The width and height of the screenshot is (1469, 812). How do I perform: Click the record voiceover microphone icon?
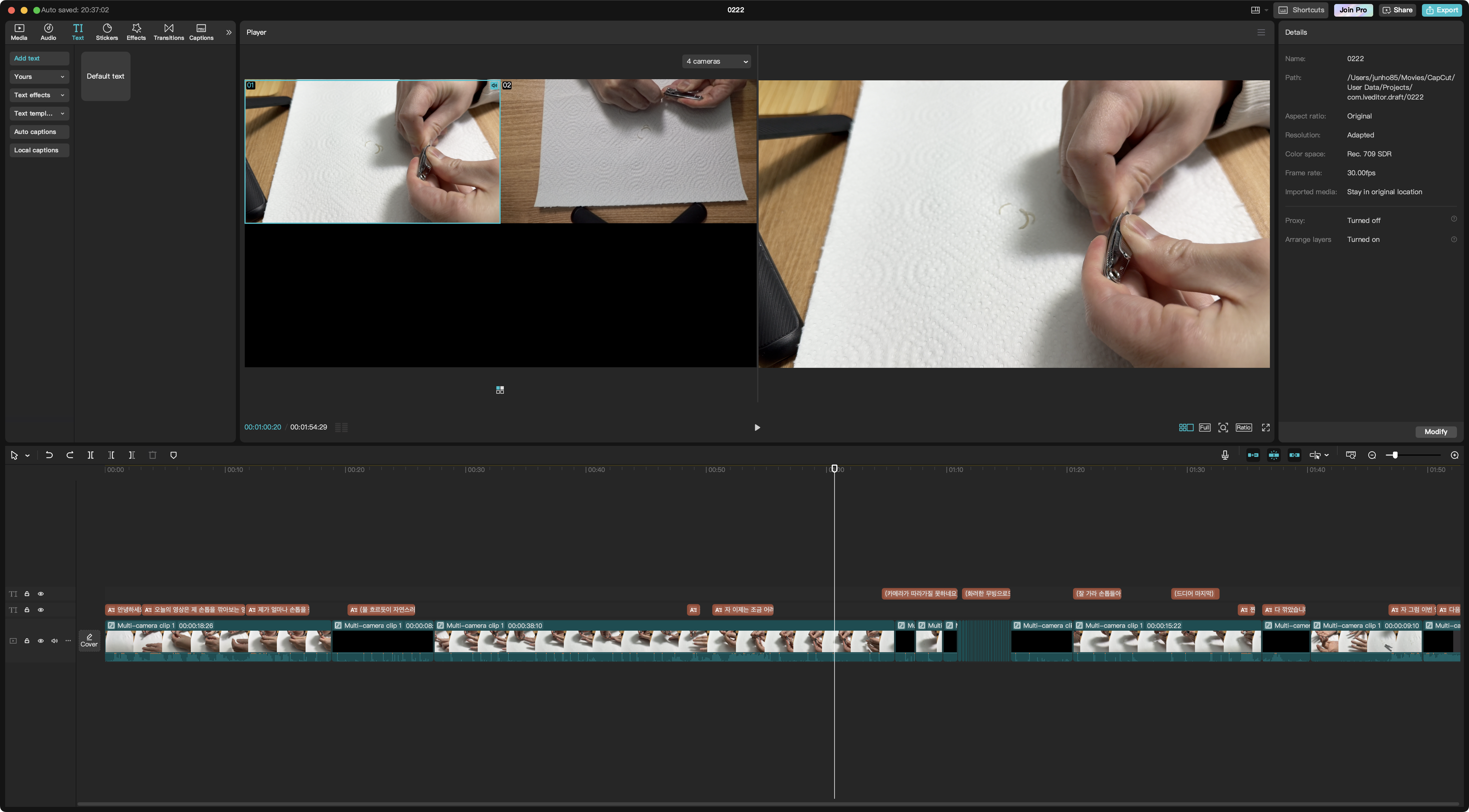1225,455
